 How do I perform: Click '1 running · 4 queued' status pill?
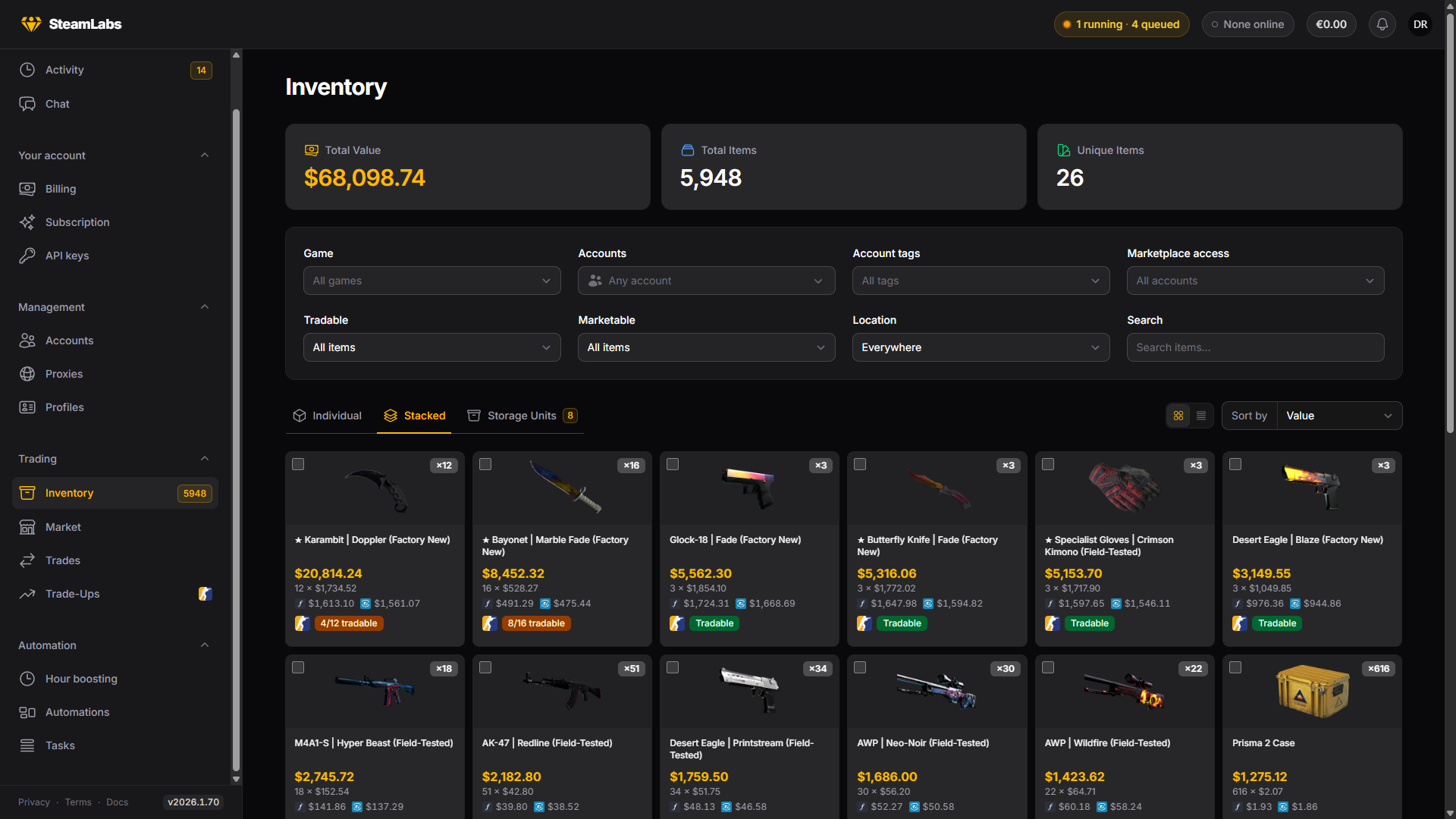click(1122, 24)
